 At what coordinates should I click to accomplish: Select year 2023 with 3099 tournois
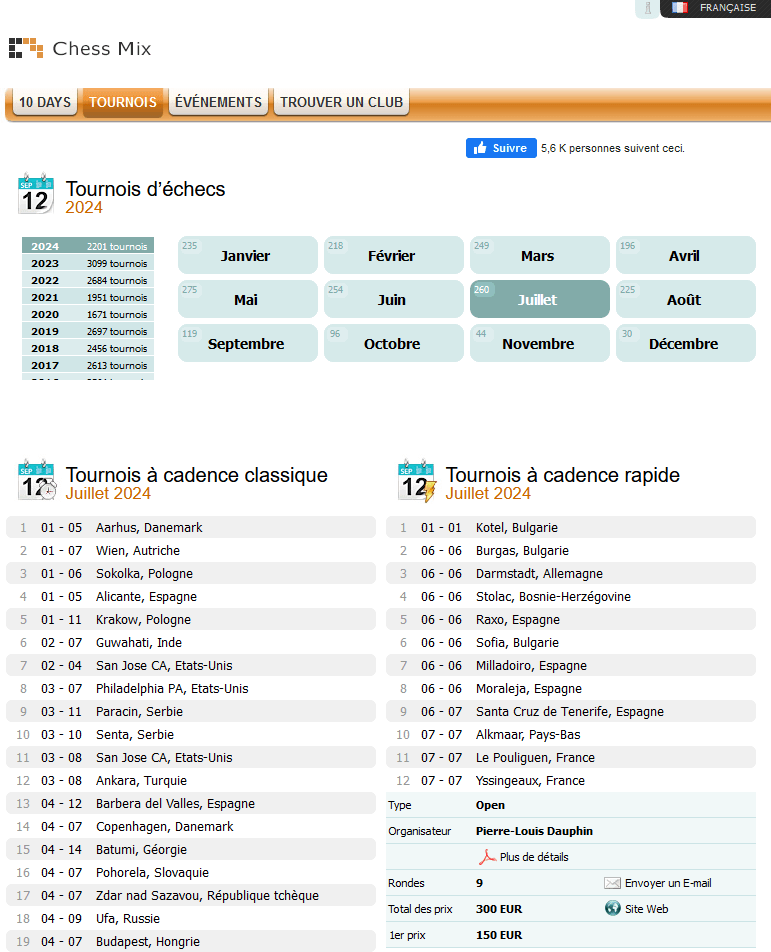(88, 263)
